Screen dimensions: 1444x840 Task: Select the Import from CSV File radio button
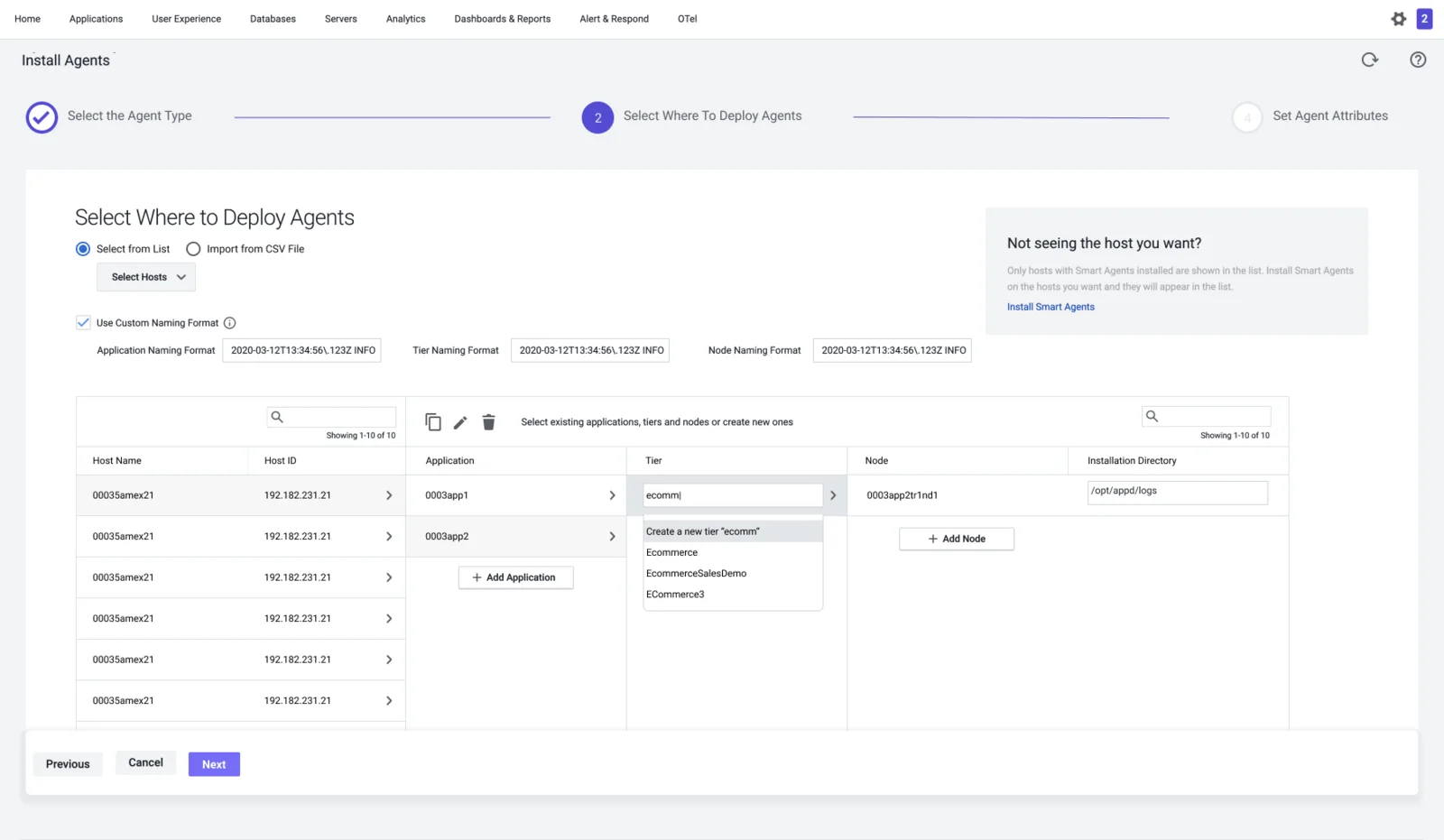193,249
